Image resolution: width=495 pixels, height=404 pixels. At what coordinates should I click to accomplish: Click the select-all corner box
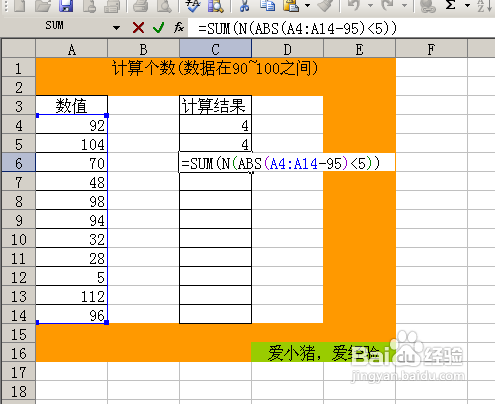tap(19, 49)
